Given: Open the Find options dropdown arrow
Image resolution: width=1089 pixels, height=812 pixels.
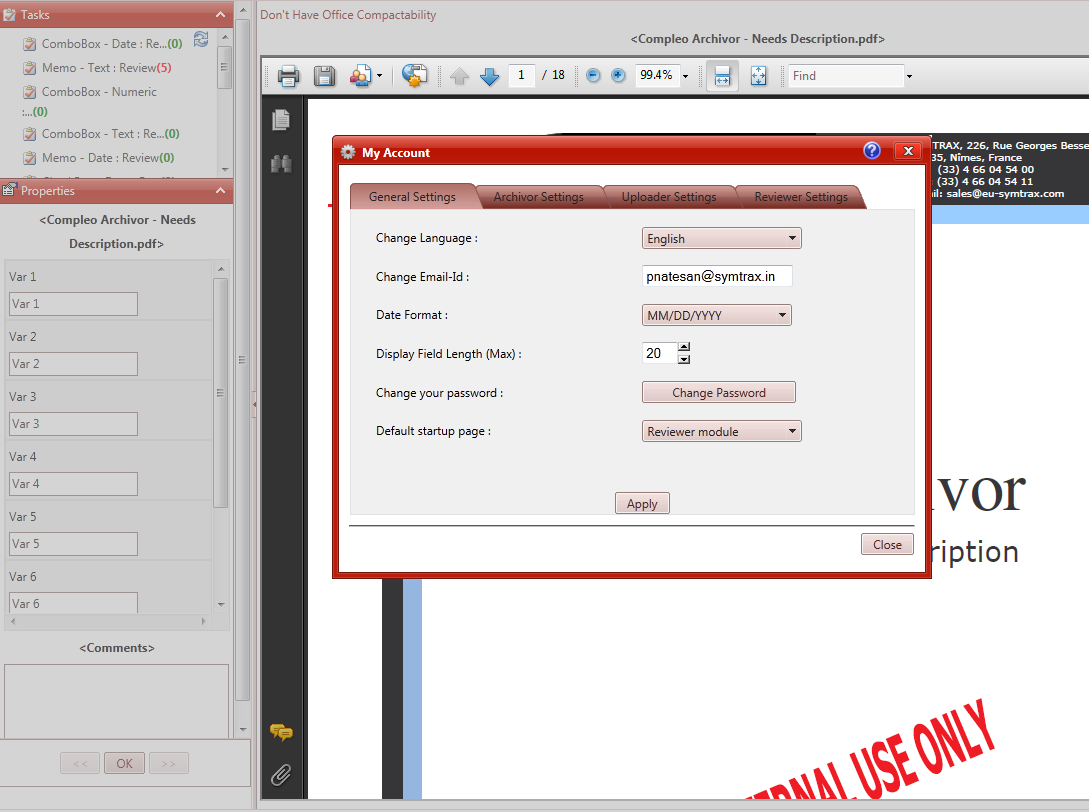Looking at the screenshot, I should click(909, 76).
